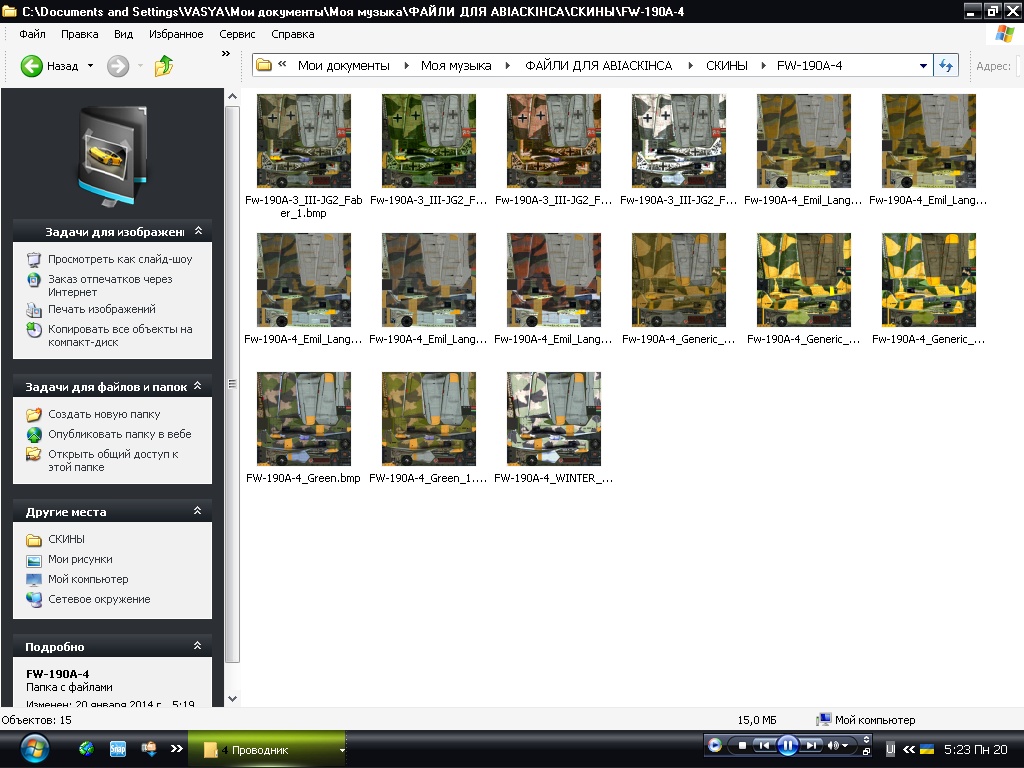Skip to previous track in taskbar player
This screenshot has width=1024, height=768.
coord(763,745)
